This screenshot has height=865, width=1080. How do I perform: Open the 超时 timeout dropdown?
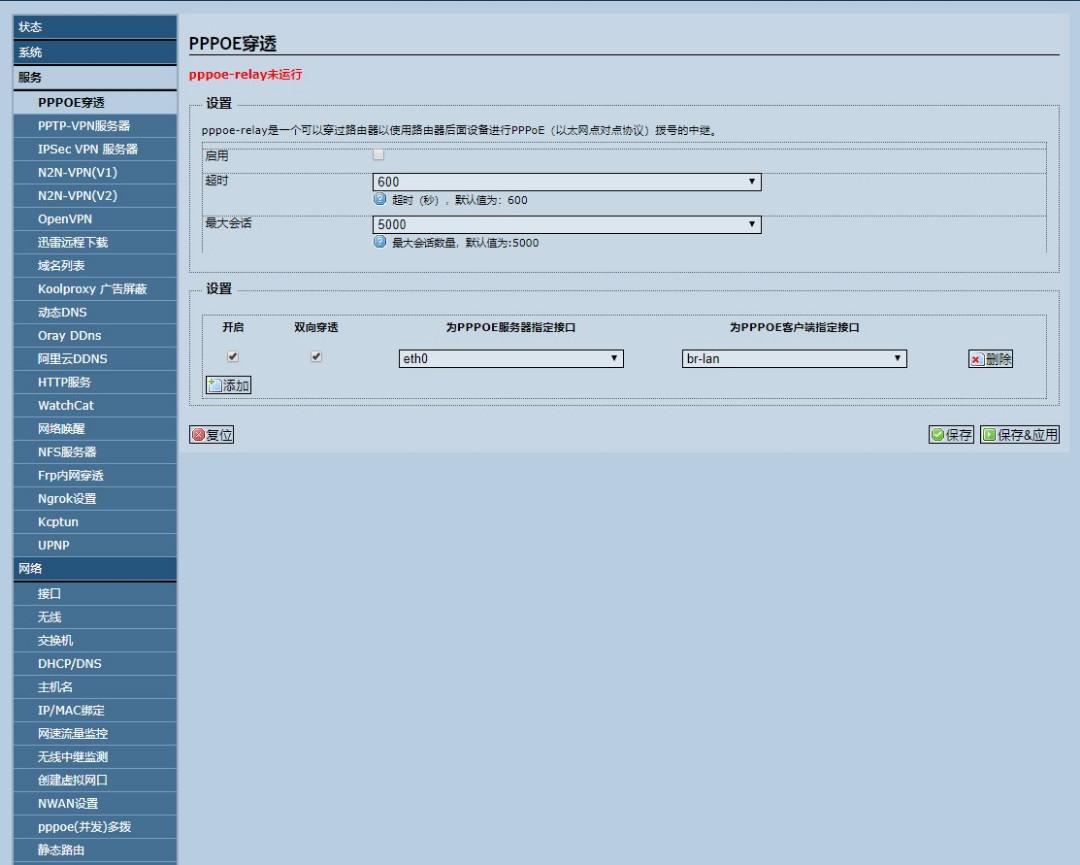[753, 181]
